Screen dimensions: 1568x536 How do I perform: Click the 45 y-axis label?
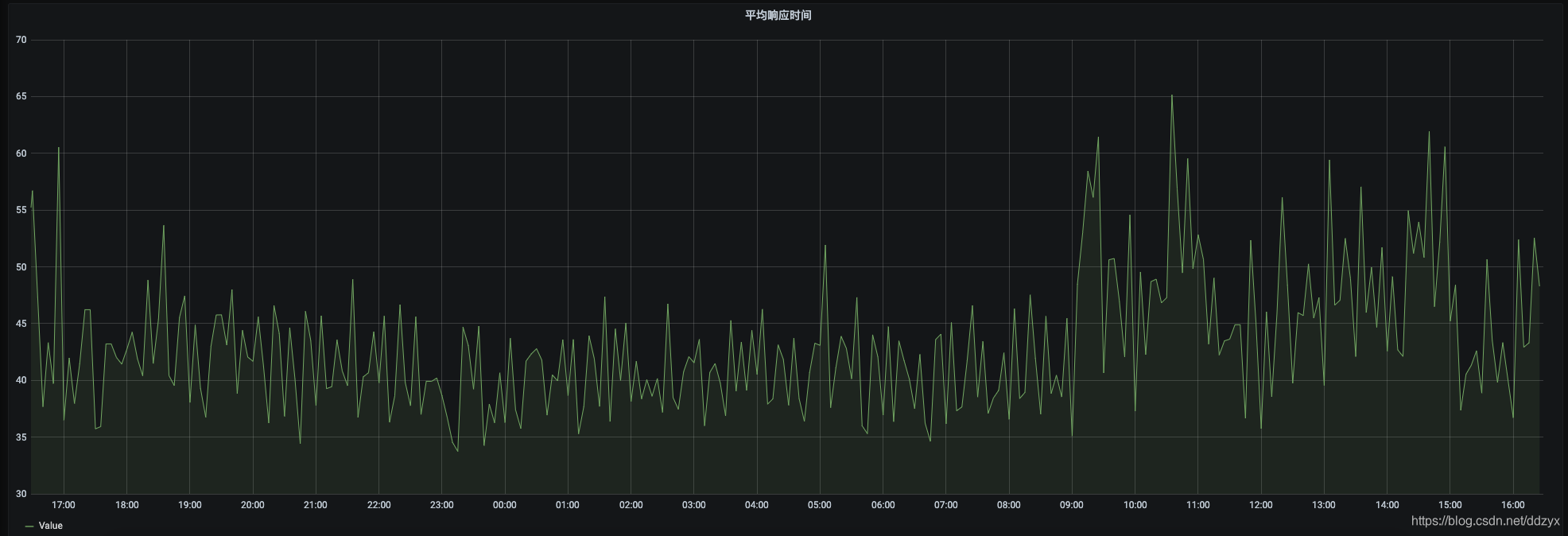(21, 324)
